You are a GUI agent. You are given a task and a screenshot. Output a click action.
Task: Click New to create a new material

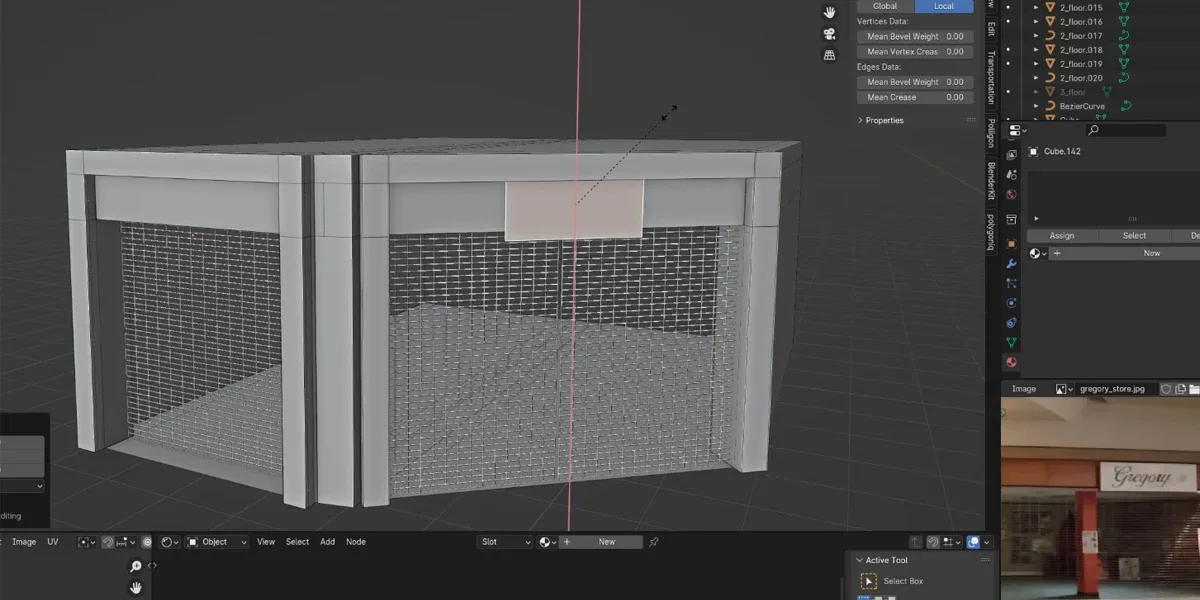tap(1150, 252)
